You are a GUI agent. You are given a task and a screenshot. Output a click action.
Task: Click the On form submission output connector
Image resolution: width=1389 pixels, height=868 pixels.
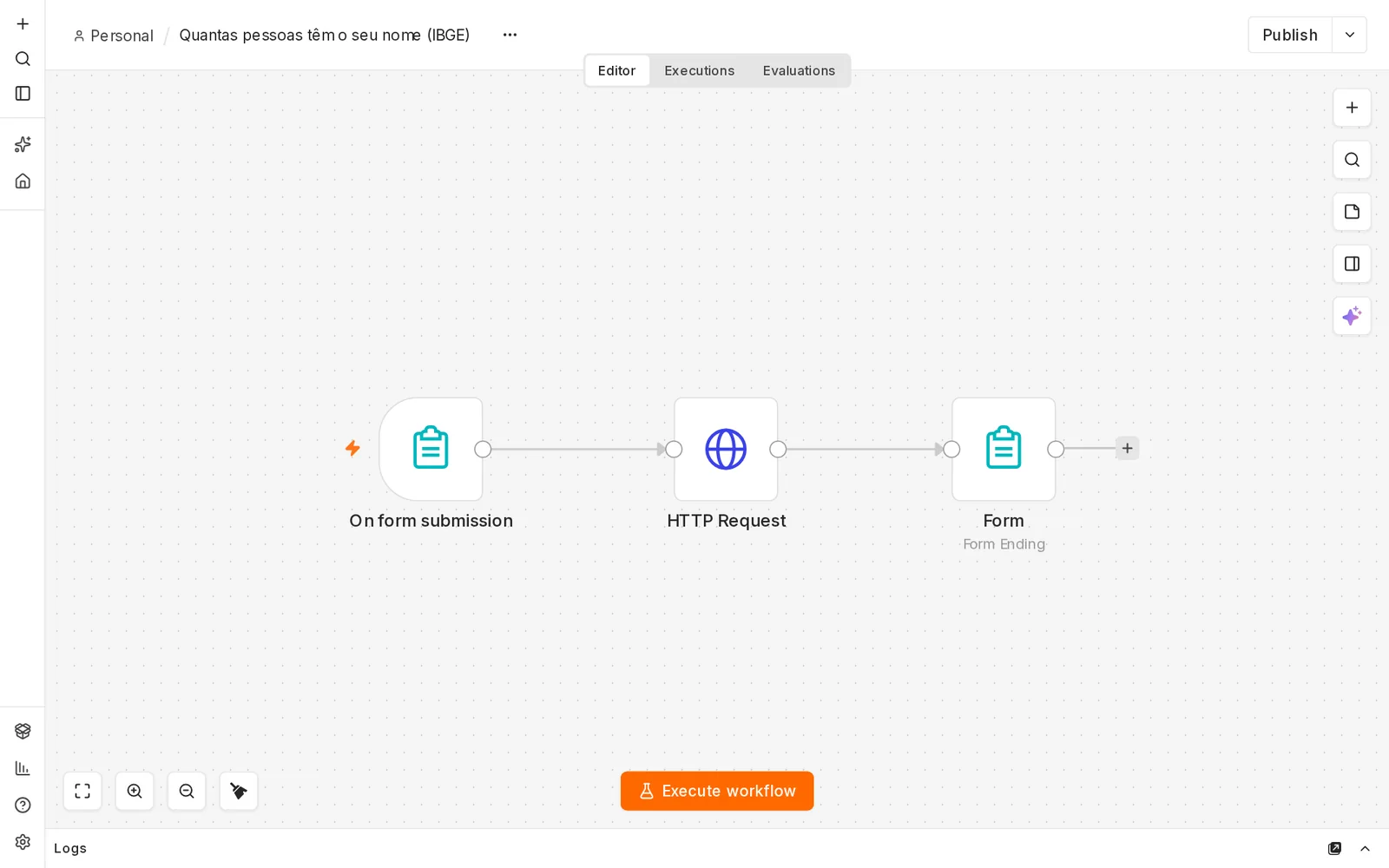(483, 449)
